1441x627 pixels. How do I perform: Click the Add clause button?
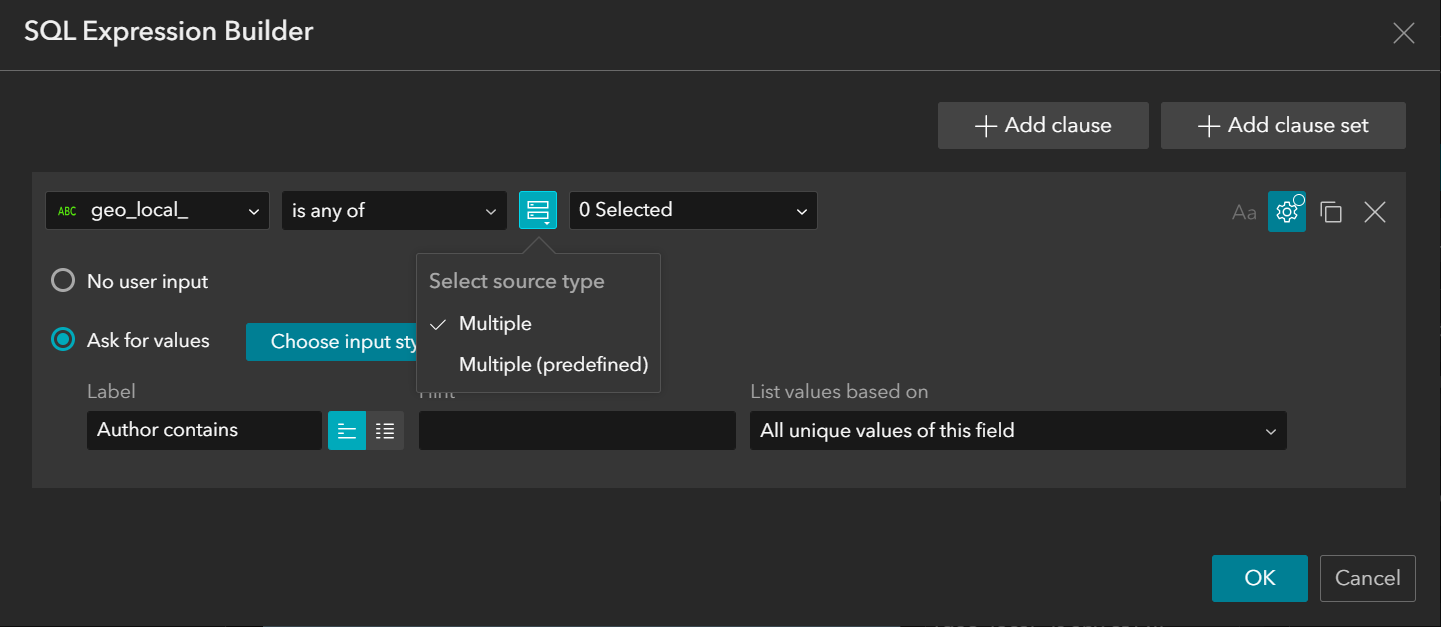point(1043,126)
